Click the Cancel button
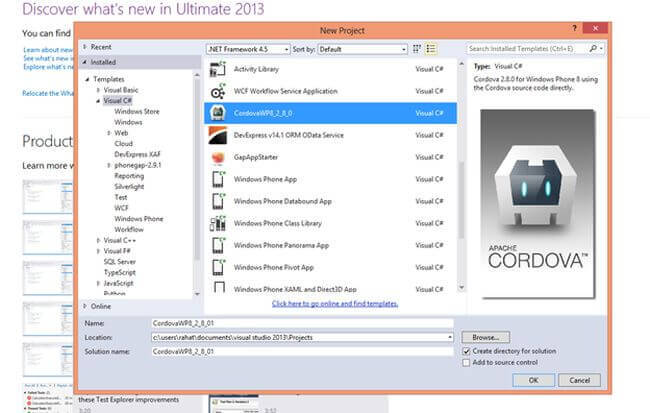This screenshot has height=413, width=650. click(x=580, y=380)
